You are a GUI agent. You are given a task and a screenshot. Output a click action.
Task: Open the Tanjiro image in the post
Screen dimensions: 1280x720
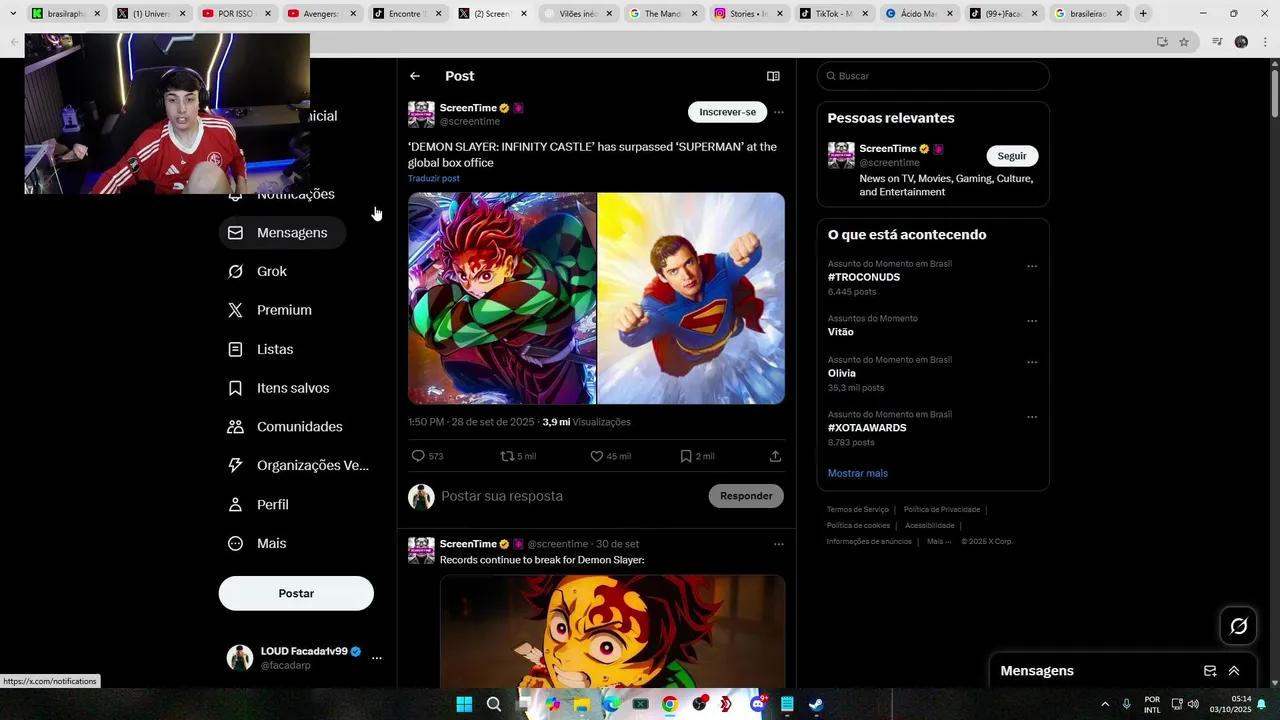pyautogui.click(x=502, y=299)
